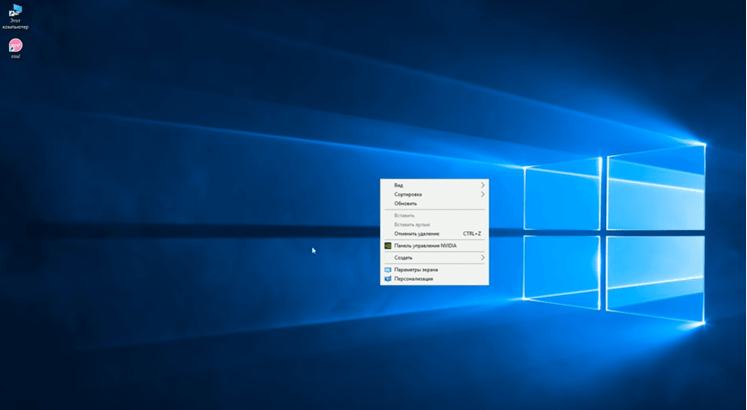The width and height of the screenshot is (747, 410).
Task: Open 'Персонализация' from the context menu
Action: click(414, 279)
